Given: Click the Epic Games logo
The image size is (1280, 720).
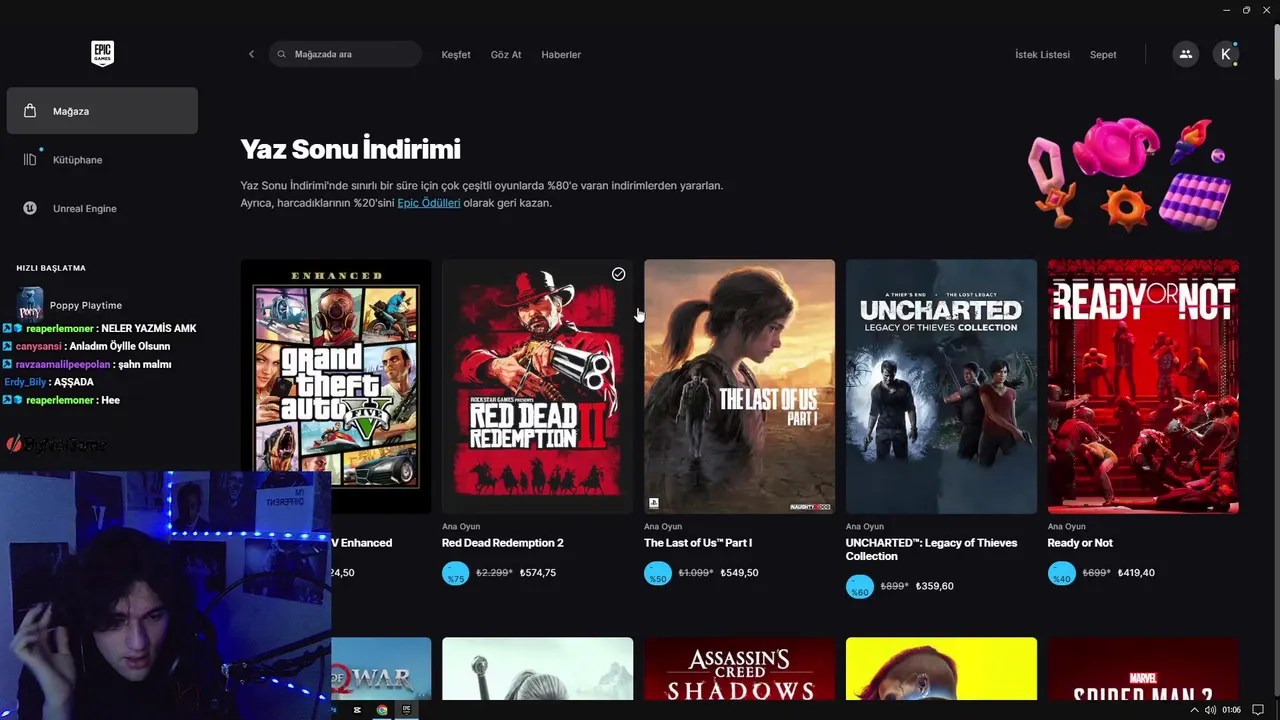Looking at the screenshot, I should point(102,54).
